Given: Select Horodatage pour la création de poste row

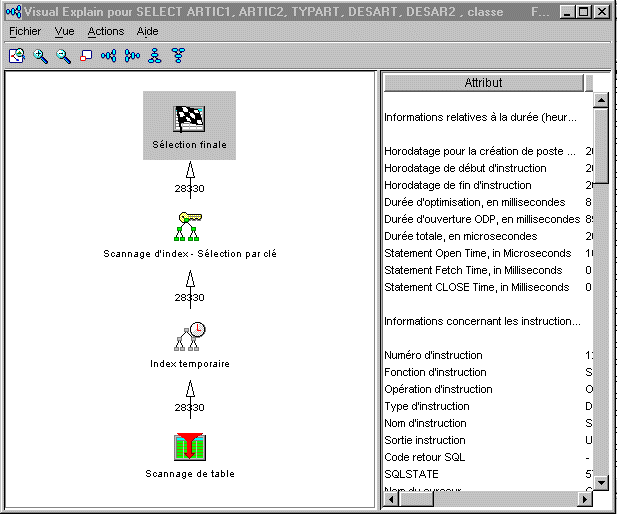Looking at the screenshot, I should click(x=488, y=151).
